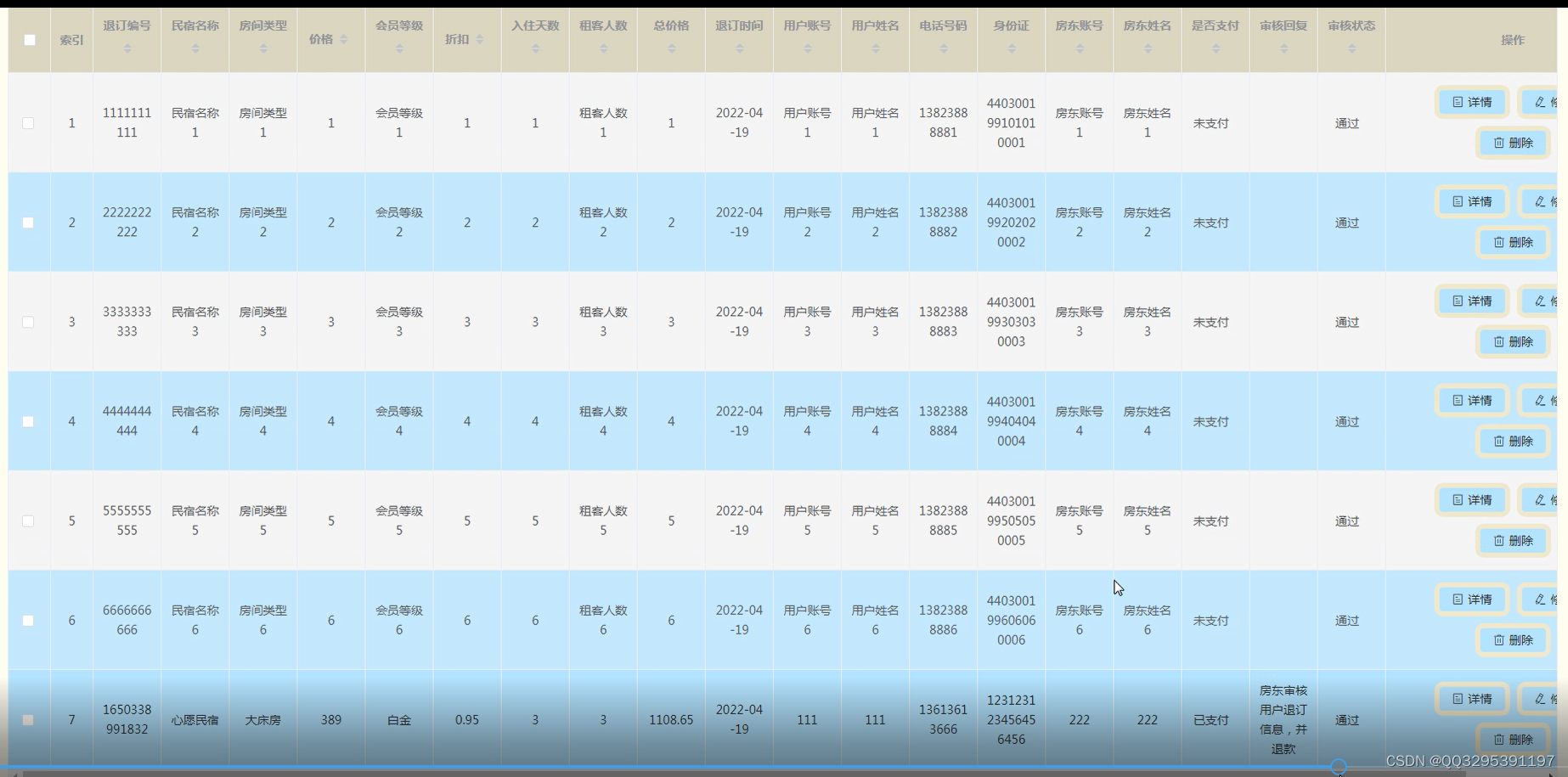
Task: Click the 已支付 status cell
Action: tap(1211, 720)
